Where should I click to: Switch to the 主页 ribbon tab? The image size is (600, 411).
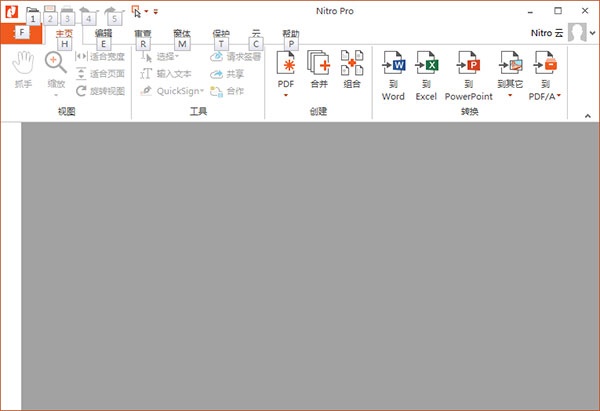(64, 34)
